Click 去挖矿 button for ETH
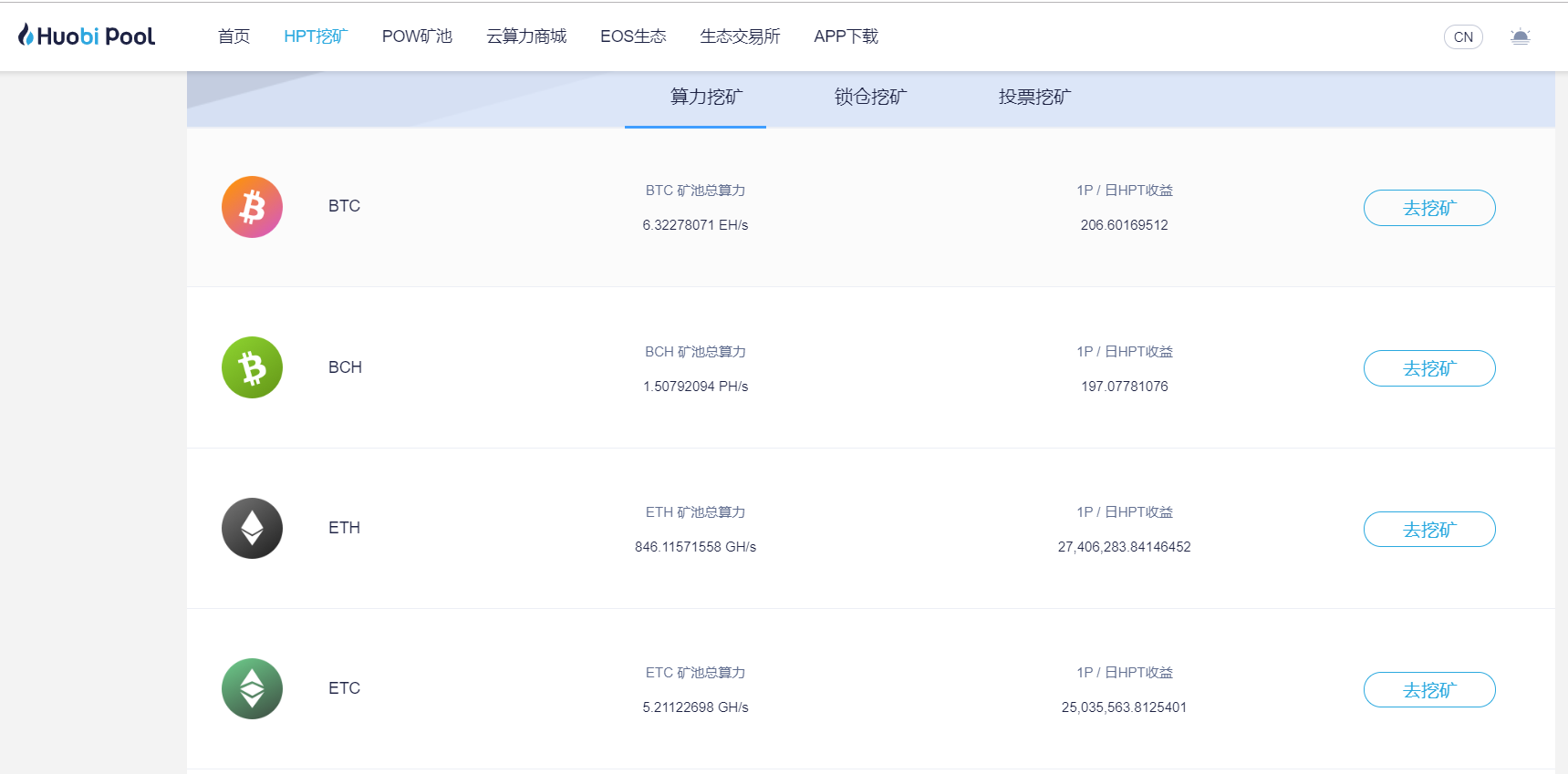The image size is (1568, 774). click(x=1429, y=530)
